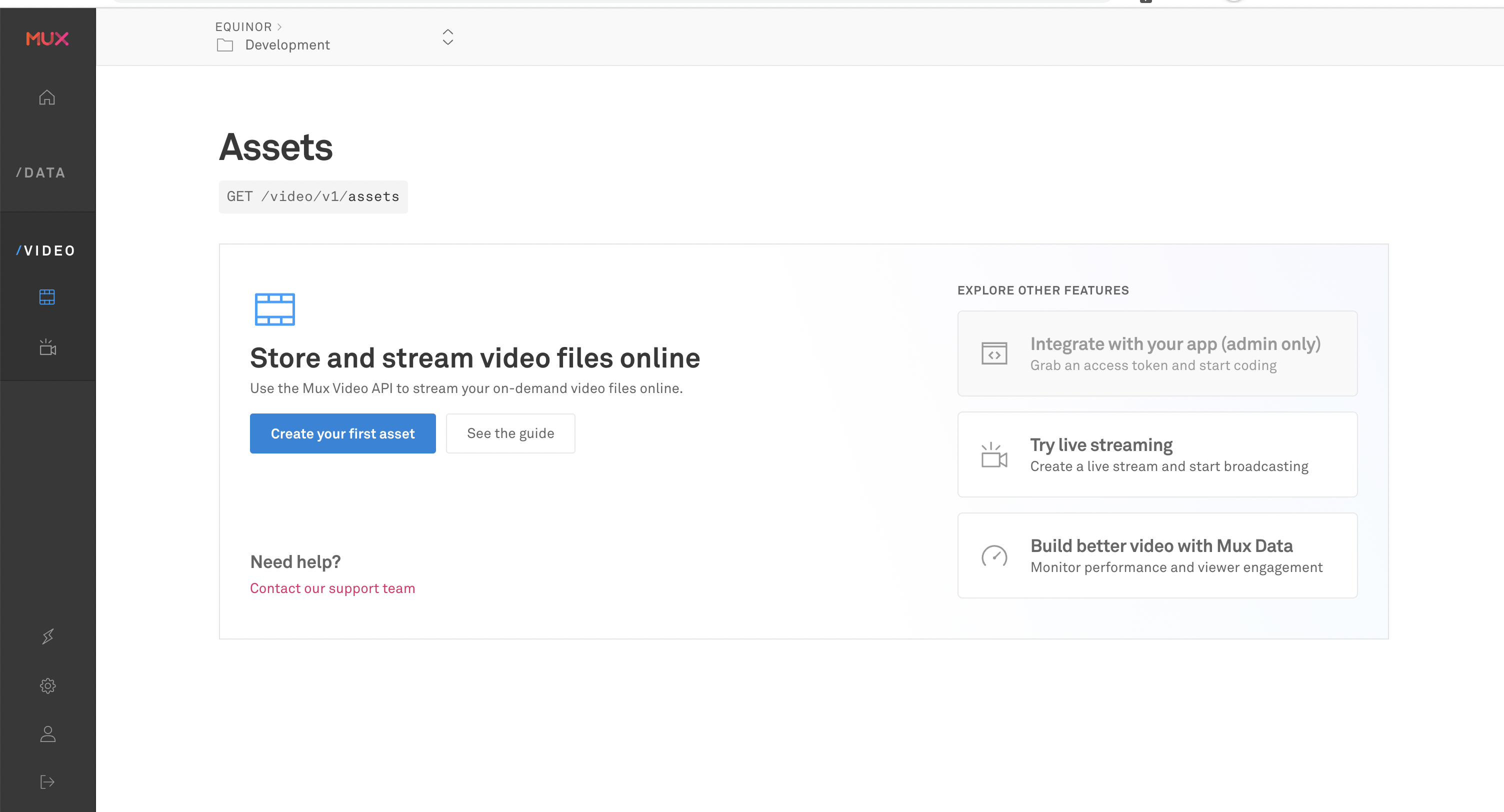Open Build better video with Mux Data card
The height and width of the screenshot is (812, 1504).
tap(1157, 555)
